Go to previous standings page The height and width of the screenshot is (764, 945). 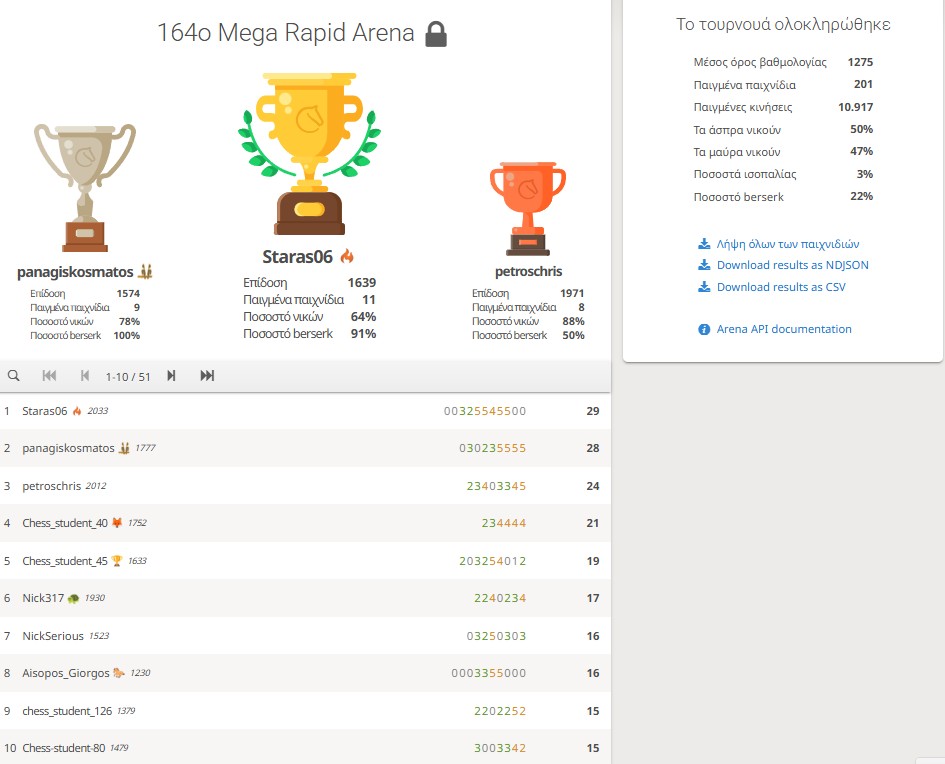click(85, 376)
